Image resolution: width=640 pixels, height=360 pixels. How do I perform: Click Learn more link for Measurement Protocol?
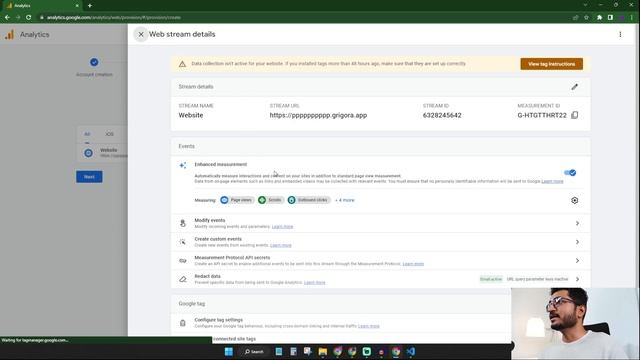pyautogui.click(x=413, y=264)
